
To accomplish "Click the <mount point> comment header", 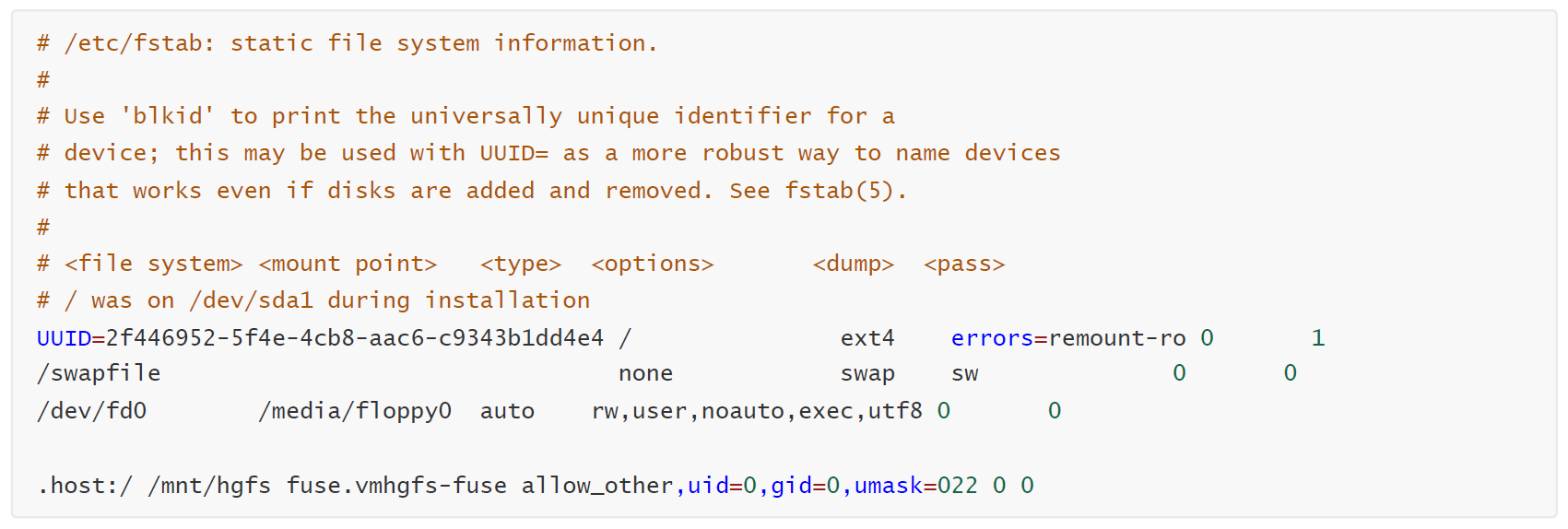I will click(348, 264).
